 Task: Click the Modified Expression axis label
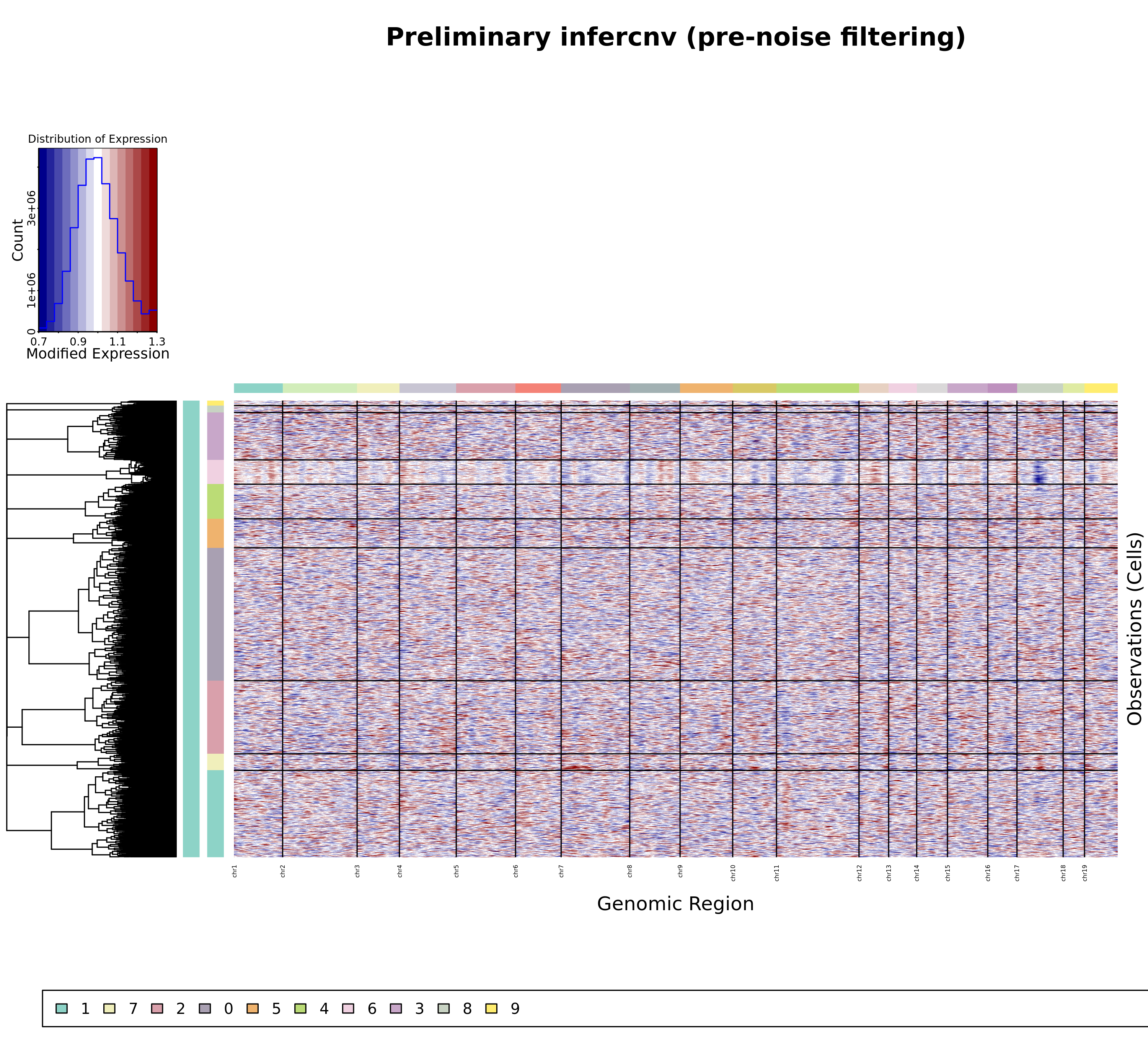97,354
